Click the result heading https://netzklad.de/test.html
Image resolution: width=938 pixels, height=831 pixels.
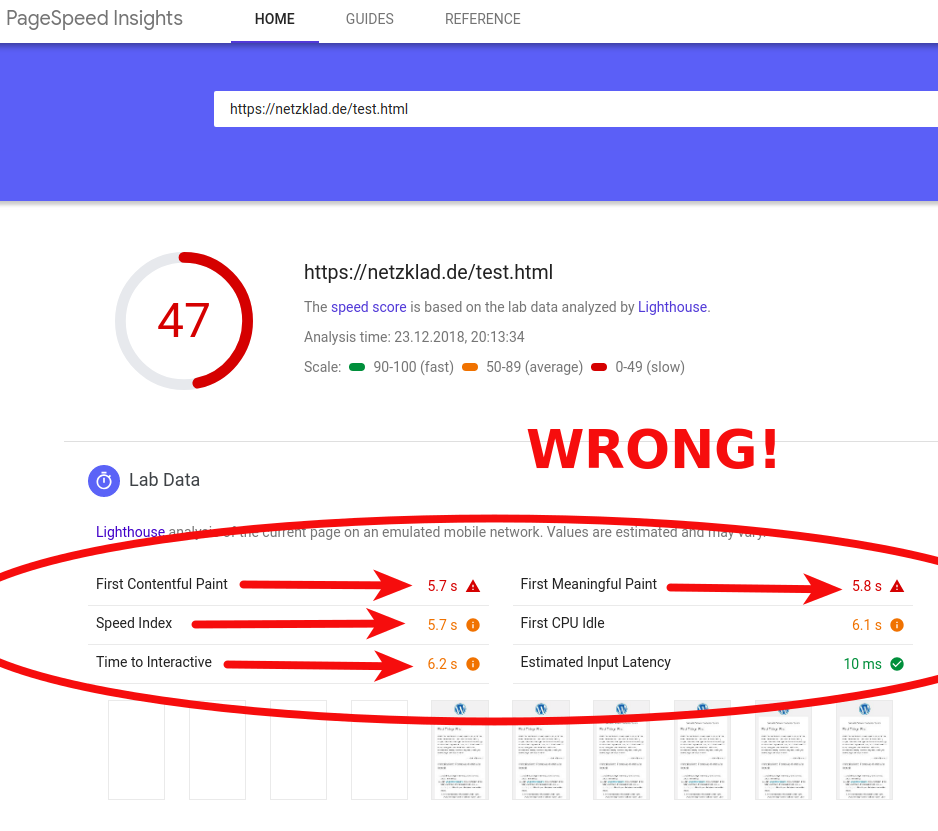428,272
